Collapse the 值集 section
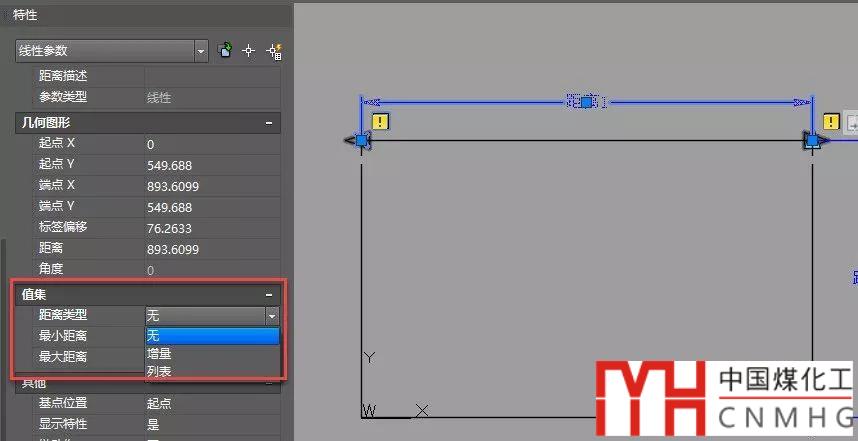 [x=269, y=295]
